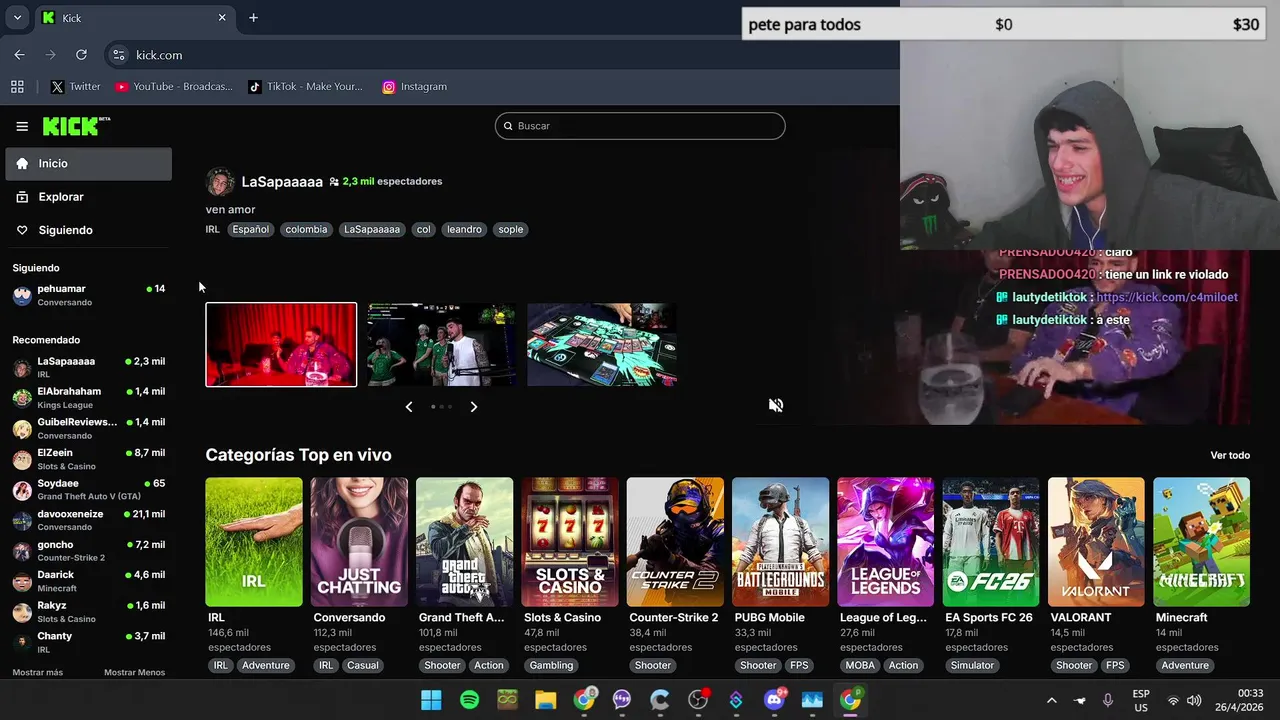Open the Inicio sidebar item
1280x720 pixels.
[89, 164]
